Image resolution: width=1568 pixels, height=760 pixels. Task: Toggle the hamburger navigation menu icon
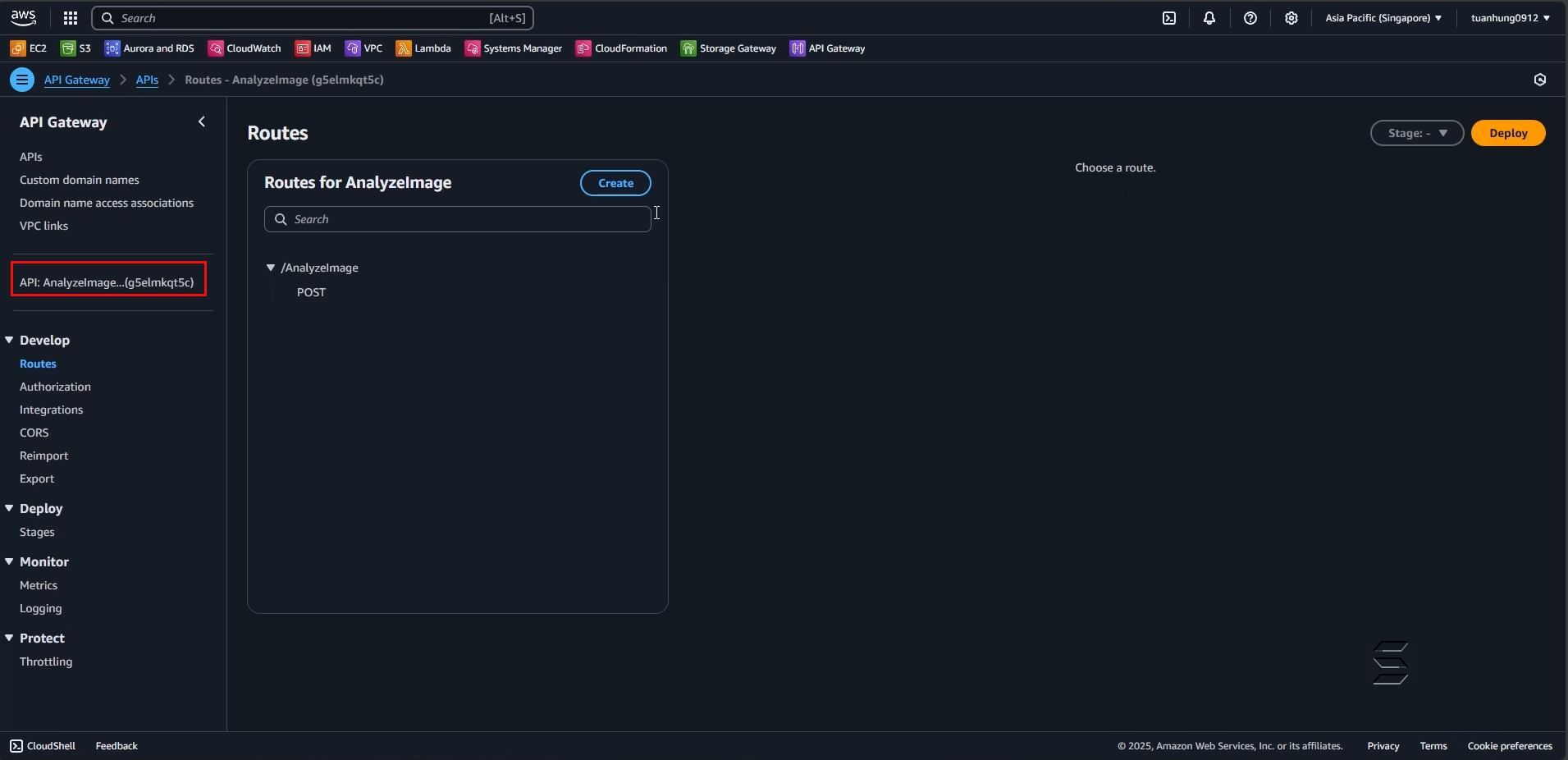point(22,80)
